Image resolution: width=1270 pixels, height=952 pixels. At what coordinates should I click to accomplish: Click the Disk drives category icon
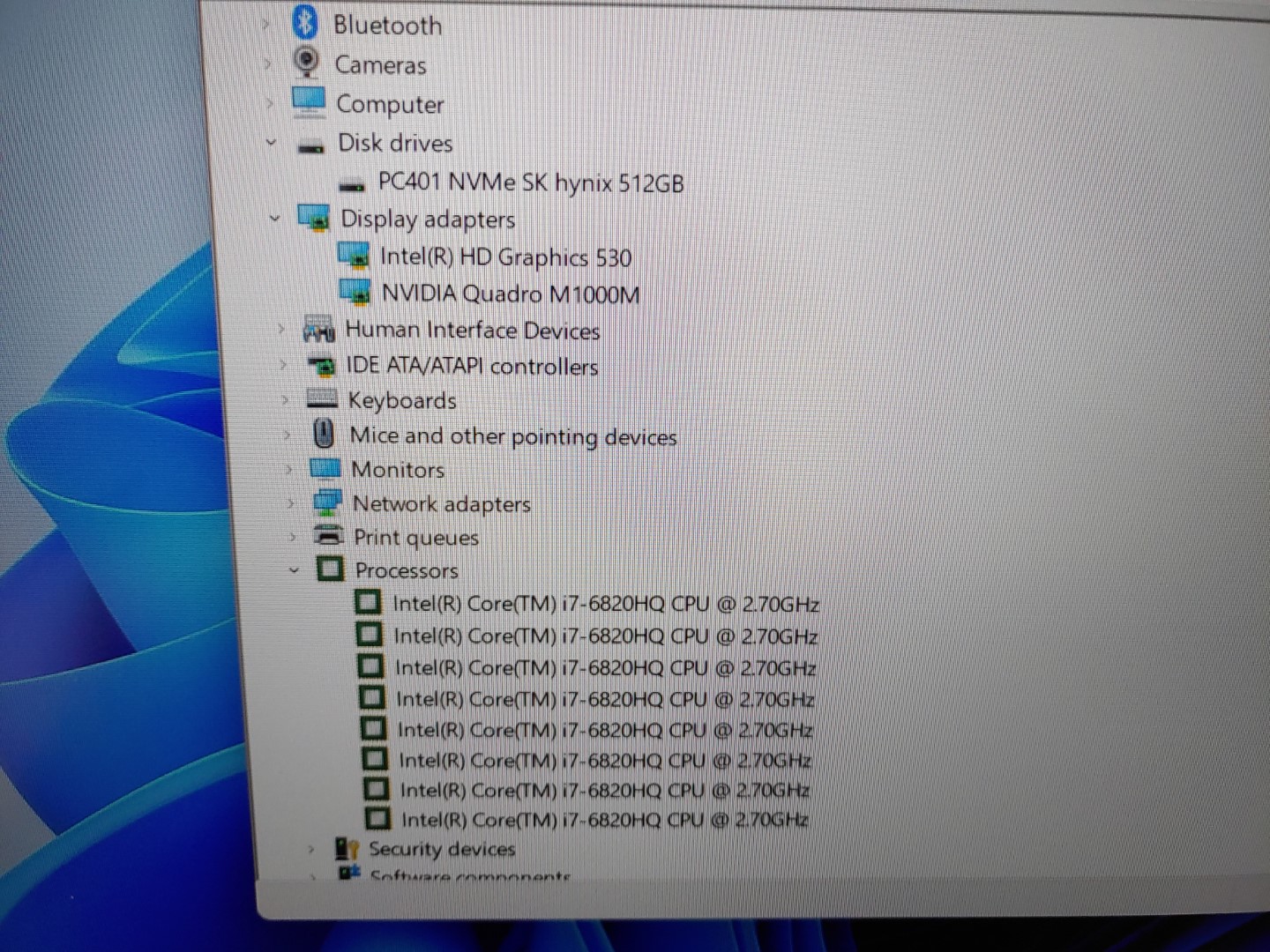tap(310, 146)
